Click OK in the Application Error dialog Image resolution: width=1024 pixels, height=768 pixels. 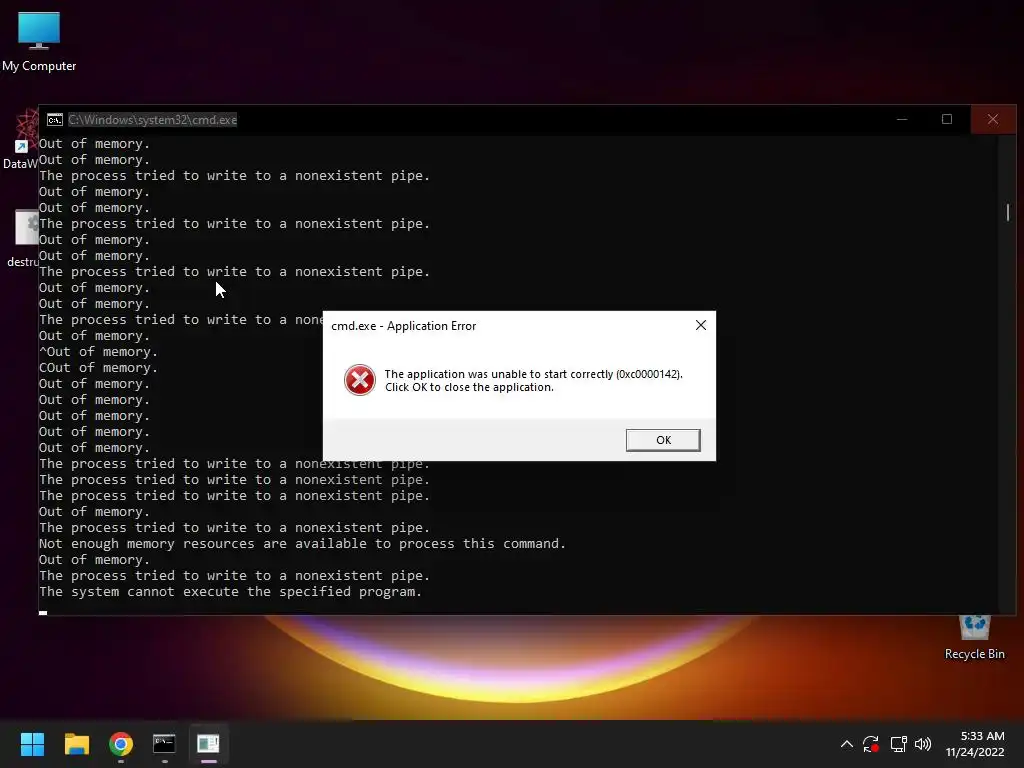coord(663,440)
